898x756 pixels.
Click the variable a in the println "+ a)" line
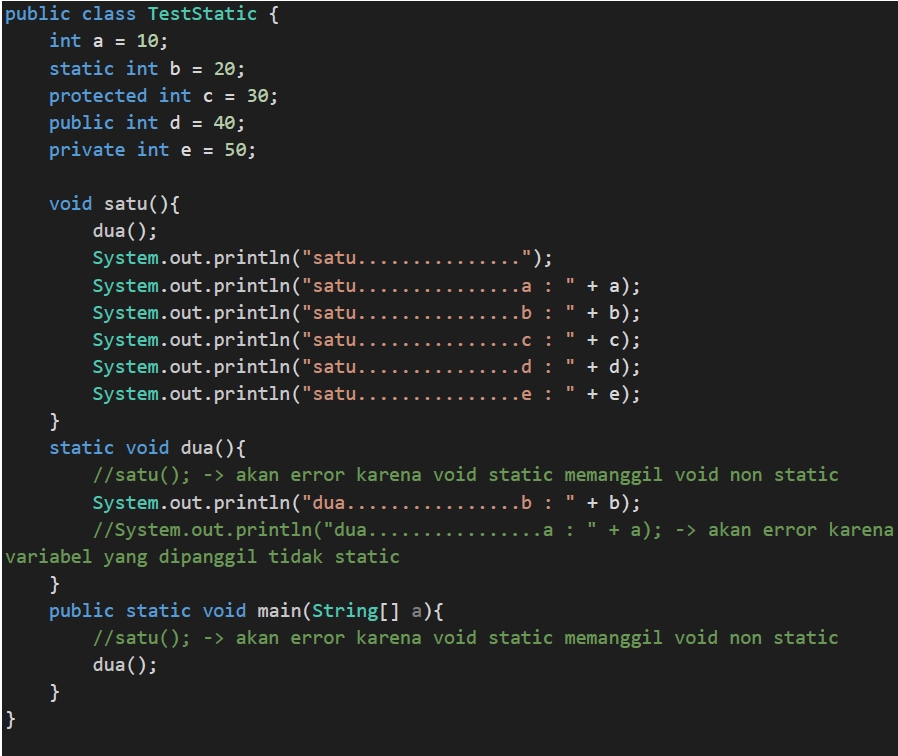(614, 285)
